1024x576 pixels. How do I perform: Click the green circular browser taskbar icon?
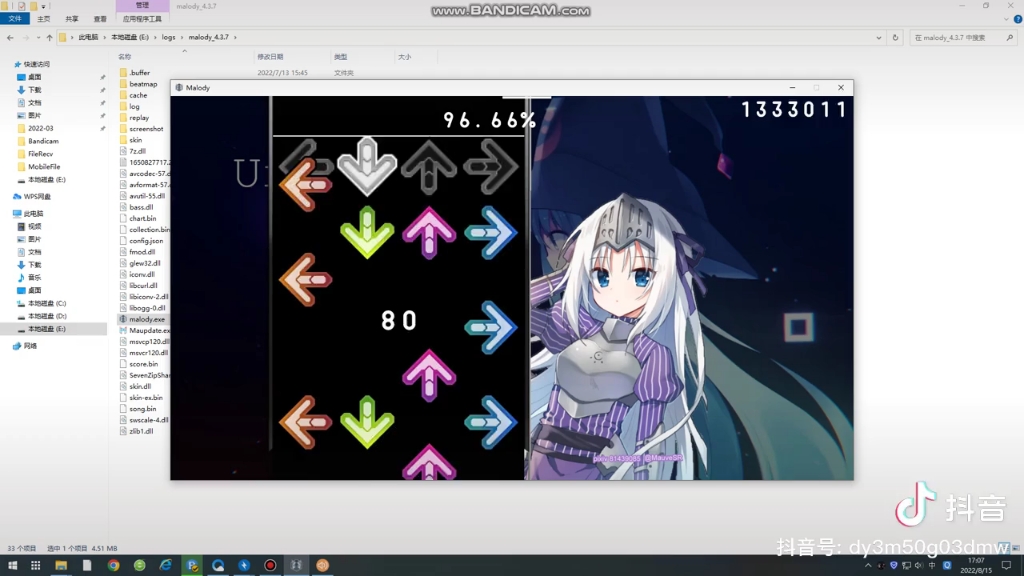[140, 566]
